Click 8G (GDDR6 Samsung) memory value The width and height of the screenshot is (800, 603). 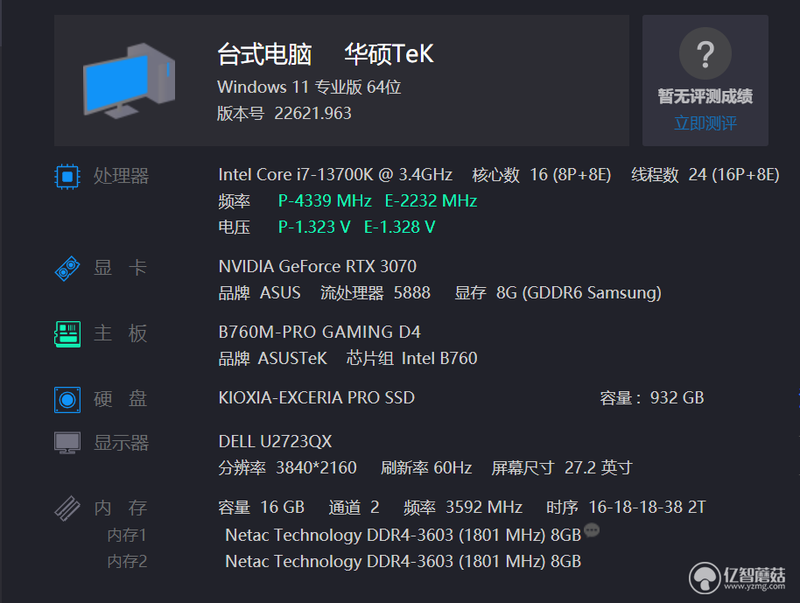pos(579,293)
